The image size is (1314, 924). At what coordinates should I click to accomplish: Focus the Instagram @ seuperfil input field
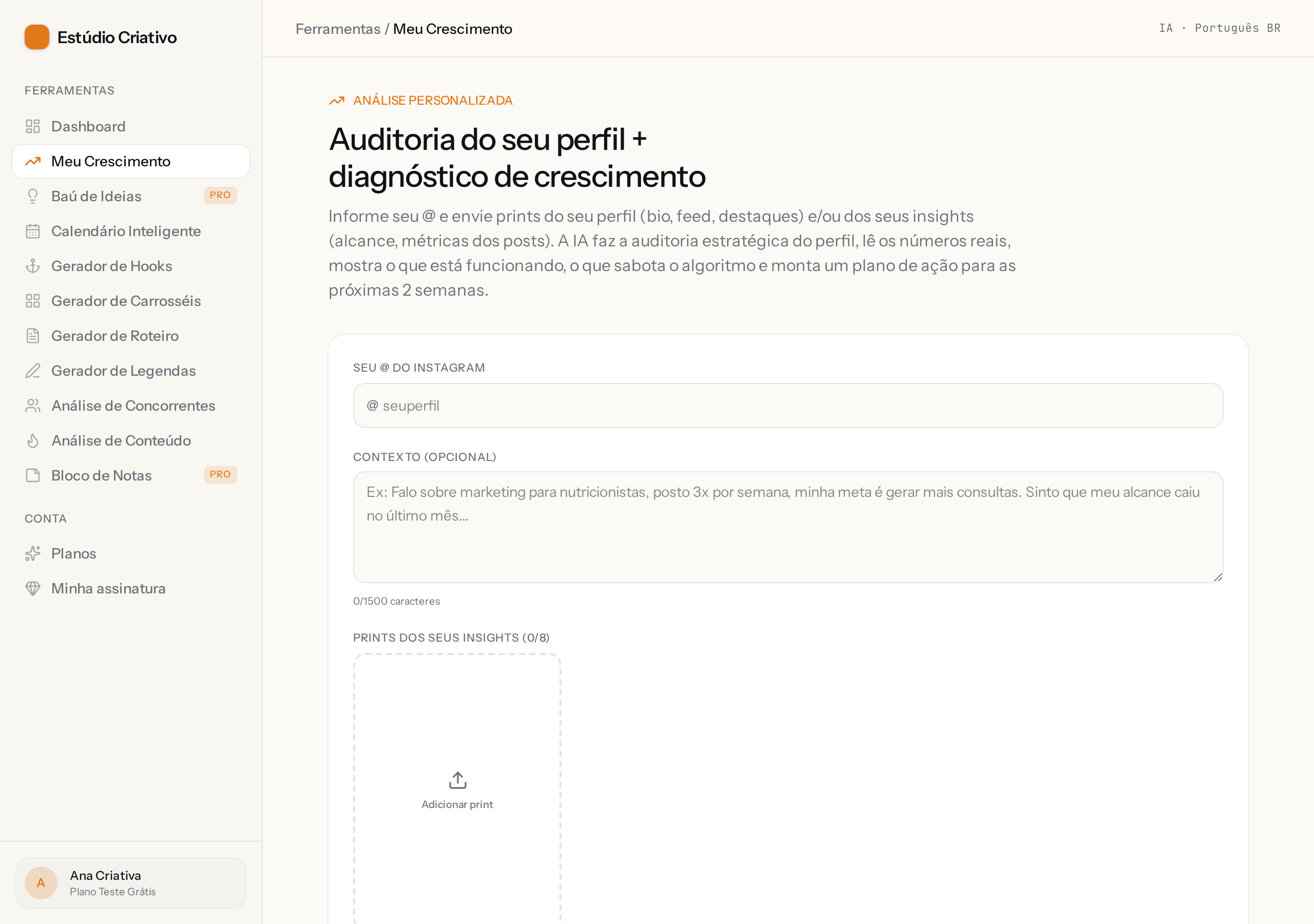(x=787, y=406)
